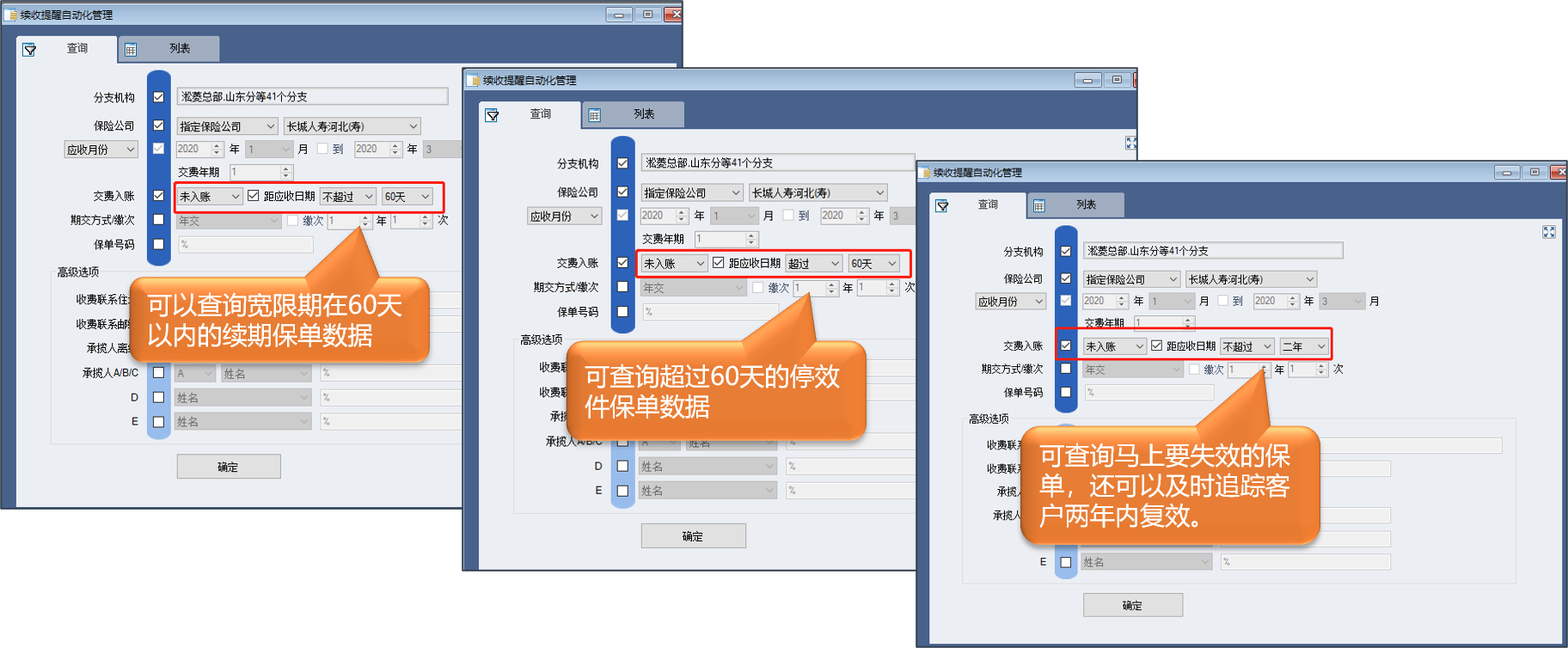1568x648 pixels.
Task: Click the table icon beside 列表 in the middle window
Action: point(594,115)
